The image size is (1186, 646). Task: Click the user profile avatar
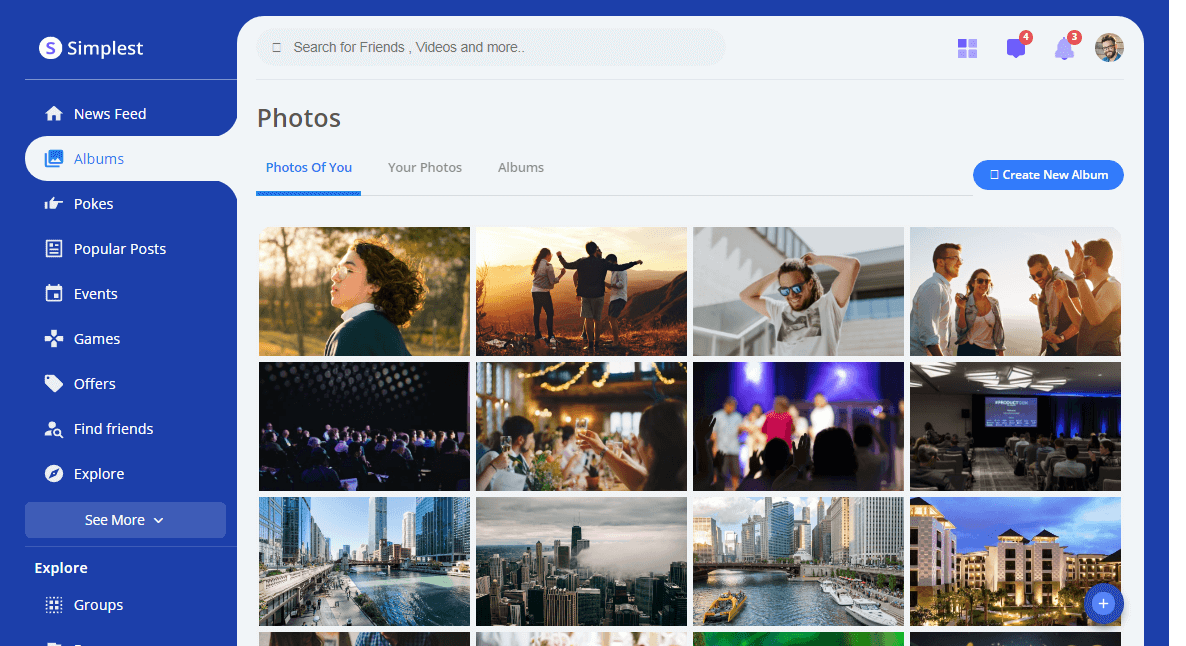coord(1109,48)
